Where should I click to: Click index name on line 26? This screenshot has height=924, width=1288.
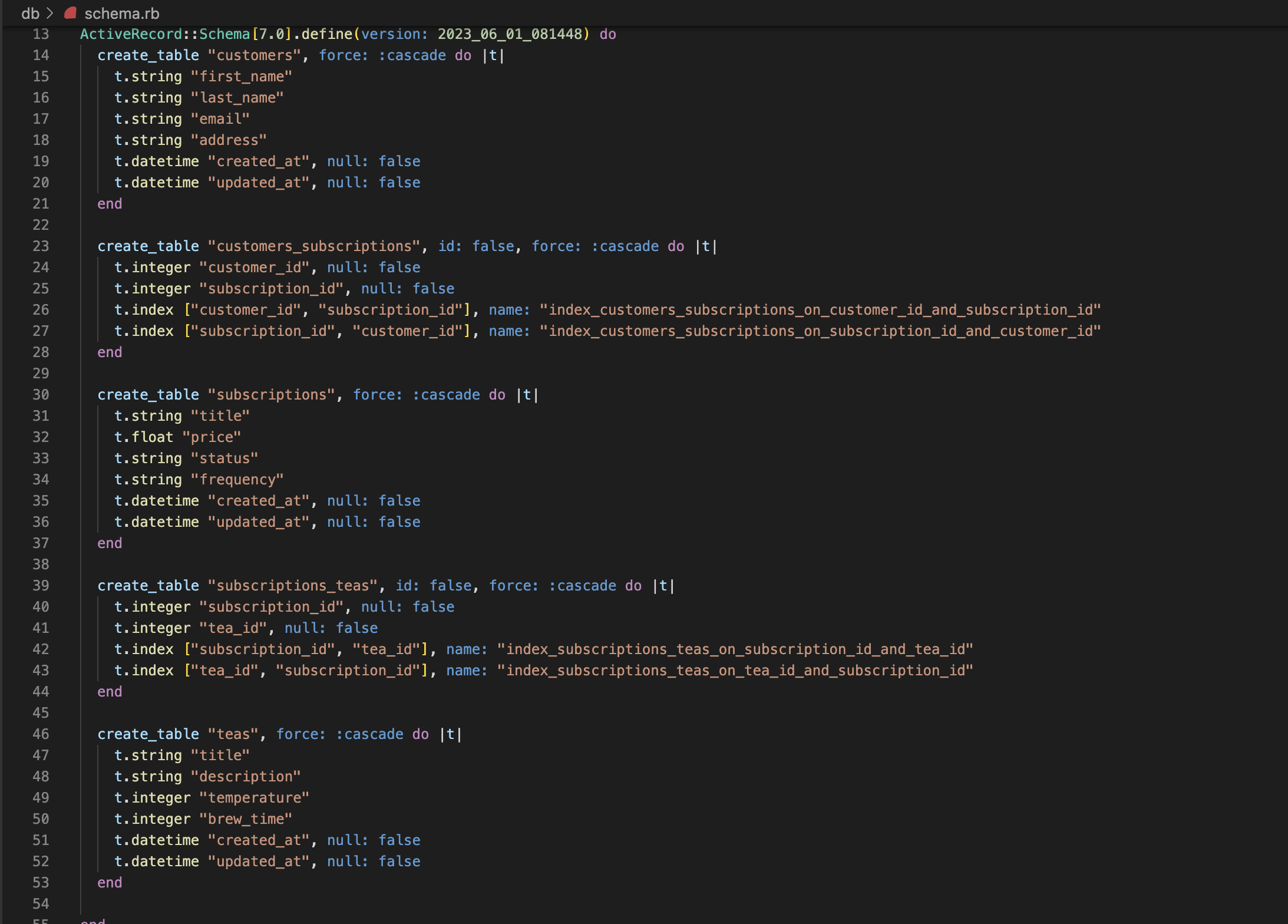point(820,310)
